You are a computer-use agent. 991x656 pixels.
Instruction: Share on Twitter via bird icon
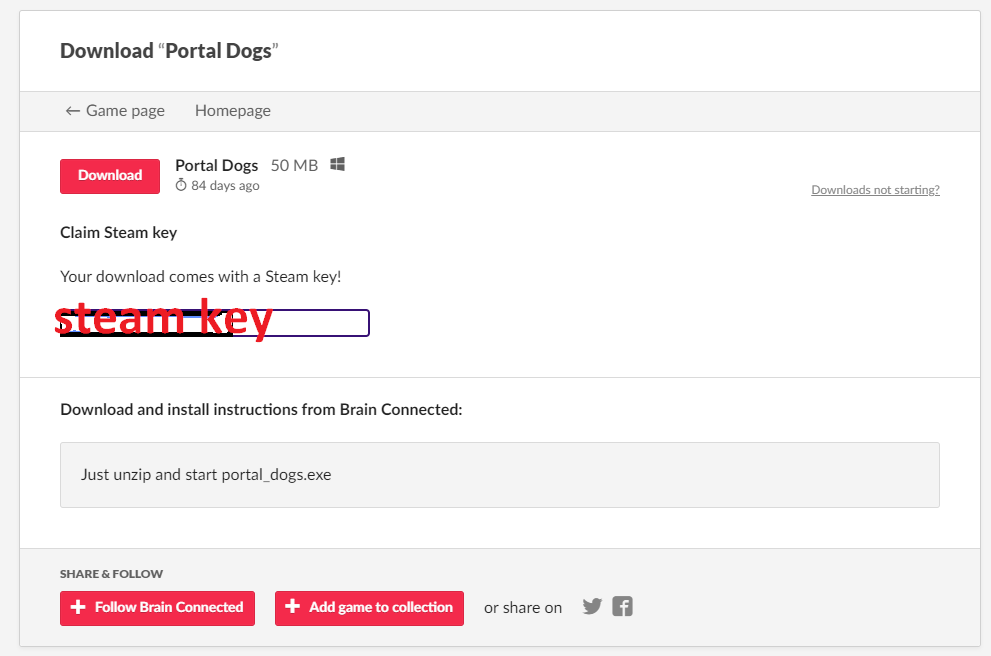click(592, 607)
